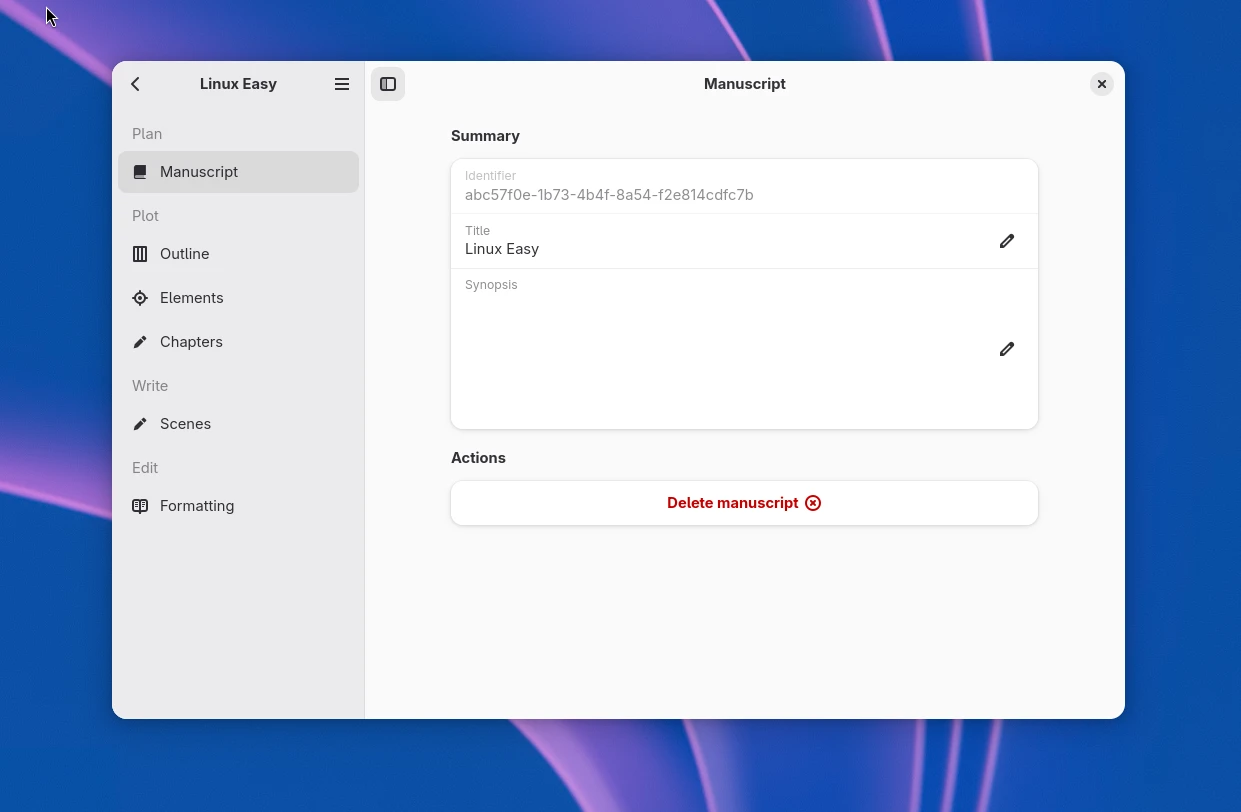Click the Outline columns icon
The height and width of the screenshot is (812, 1241).
[x=140, y=254]
